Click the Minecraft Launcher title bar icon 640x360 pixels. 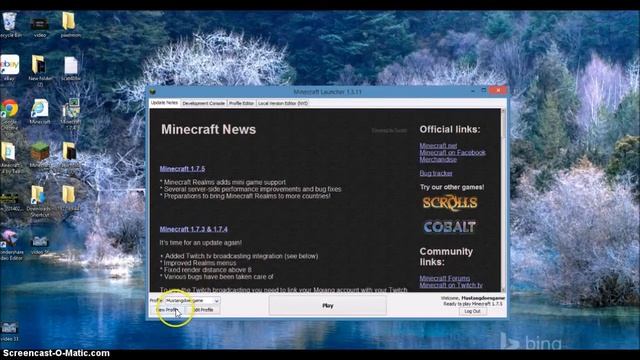pyautogui.click(x=153, y=91)
